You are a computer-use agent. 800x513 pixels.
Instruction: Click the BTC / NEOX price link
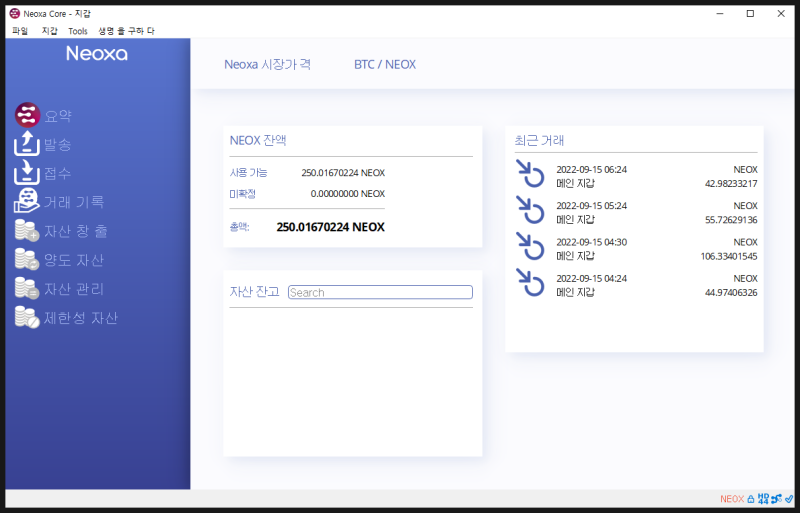click(385, 64)
